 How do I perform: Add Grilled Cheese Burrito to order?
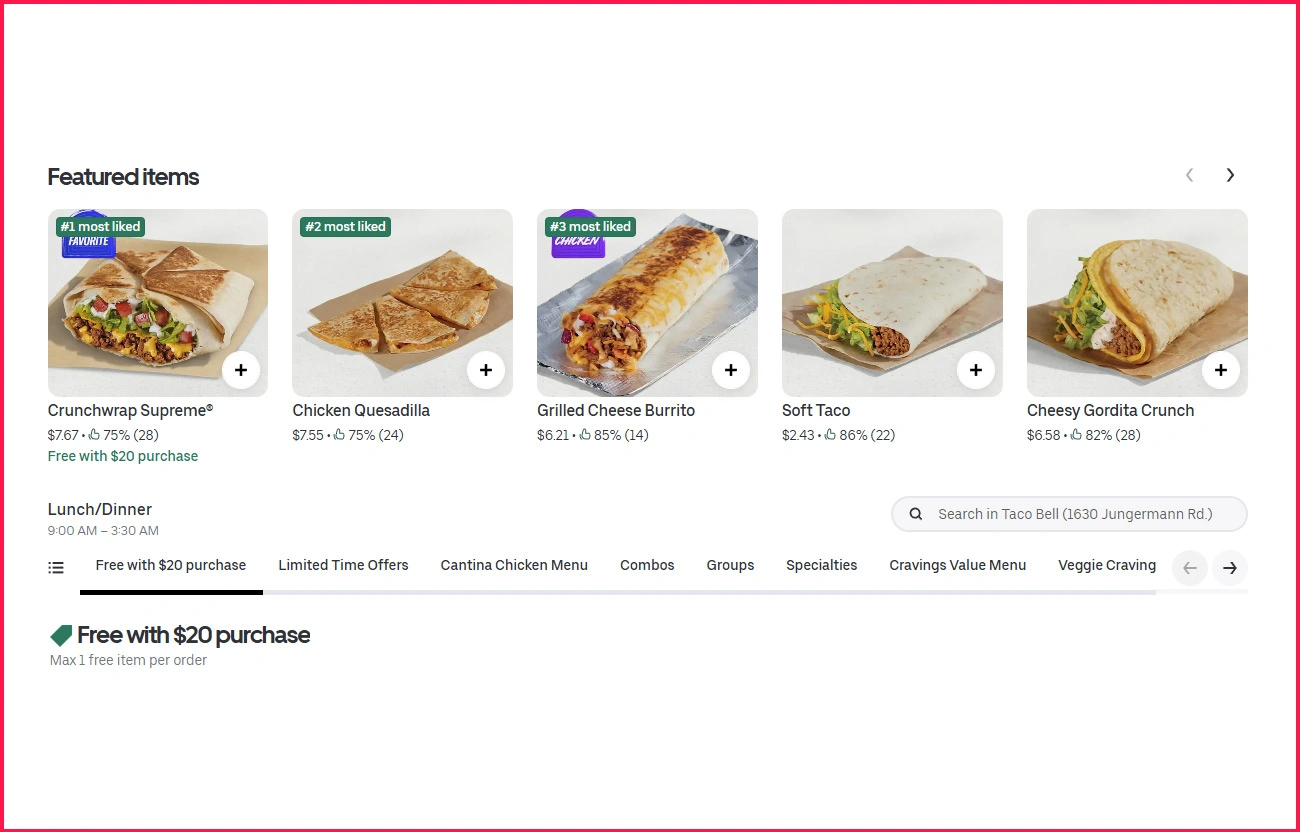click(731, 370)
